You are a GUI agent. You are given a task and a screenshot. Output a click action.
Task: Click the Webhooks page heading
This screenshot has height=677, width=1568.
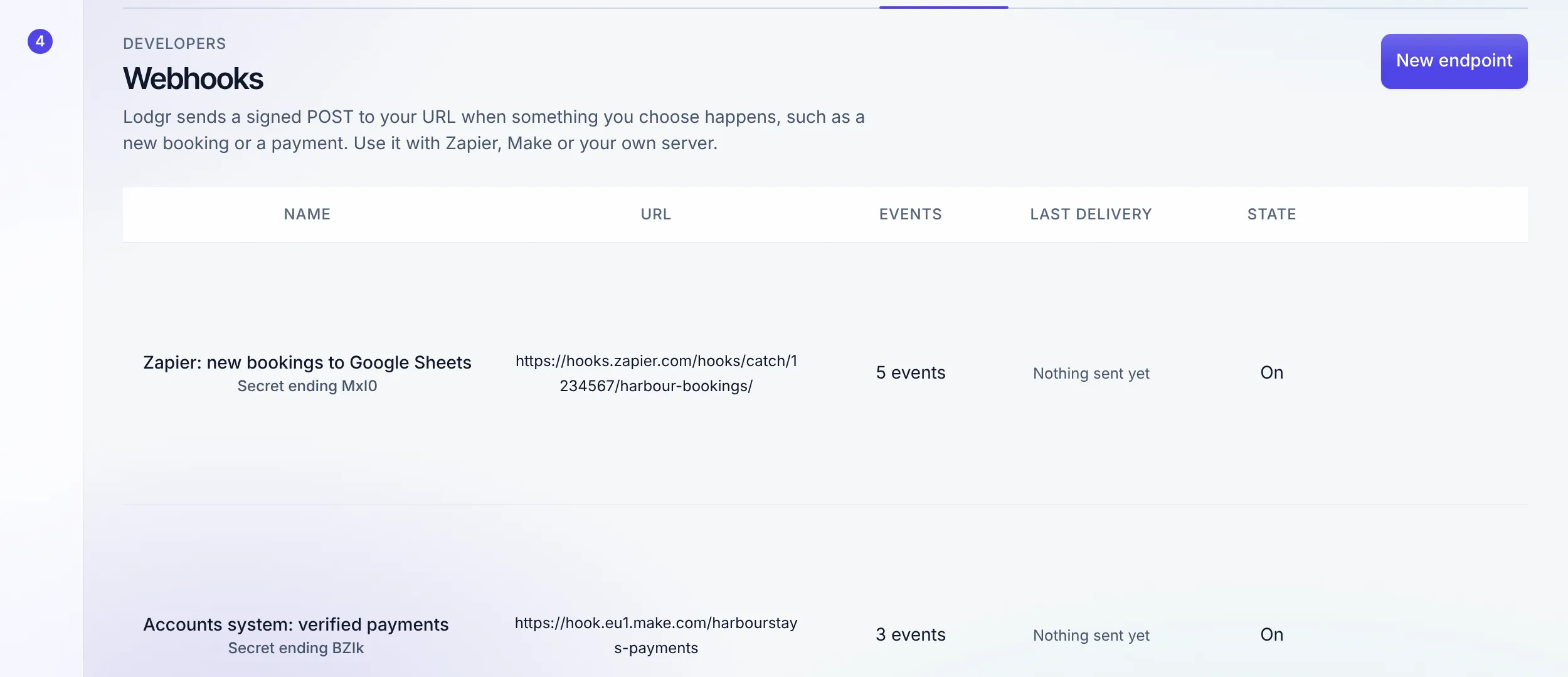coord(193,79)
